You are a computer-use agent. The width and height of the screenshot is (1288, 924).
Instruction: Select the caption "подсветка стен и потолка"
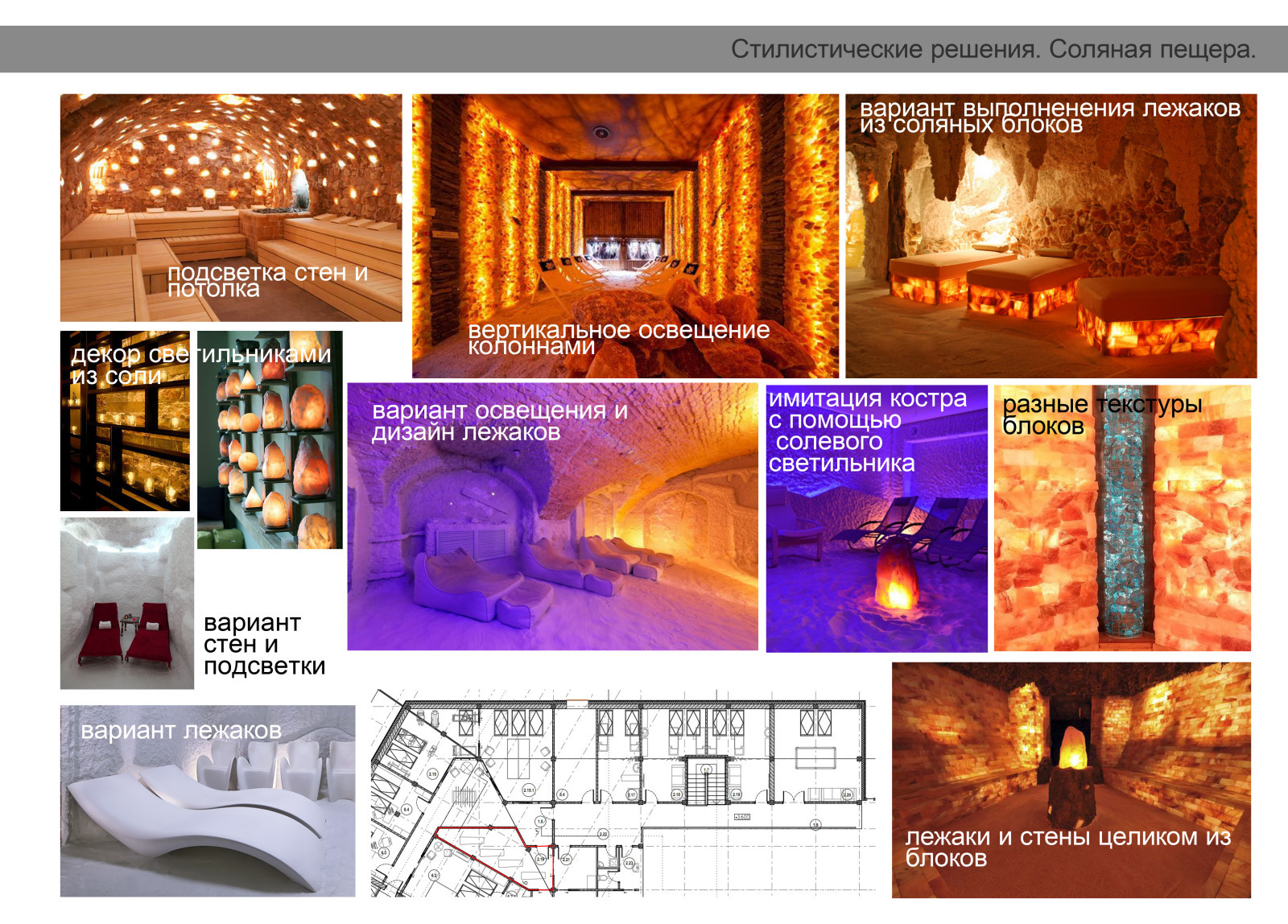point(267,280)
